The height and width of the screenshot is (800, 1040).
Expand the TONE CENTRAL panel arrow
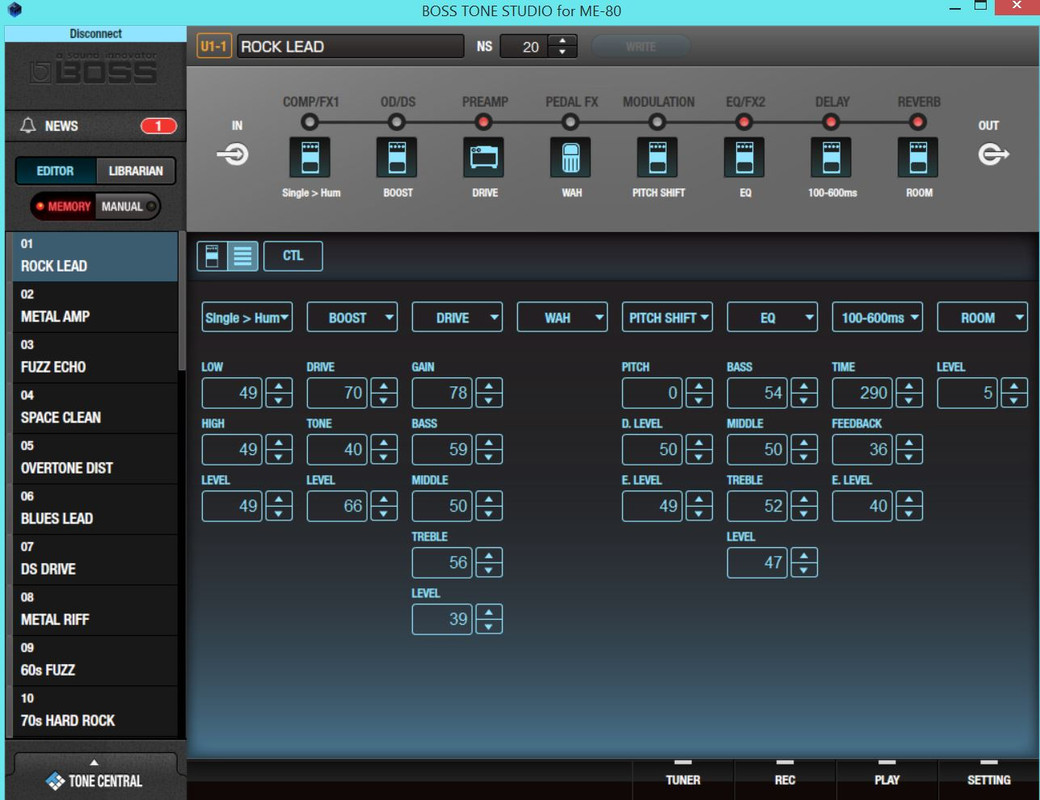point(94,762)
